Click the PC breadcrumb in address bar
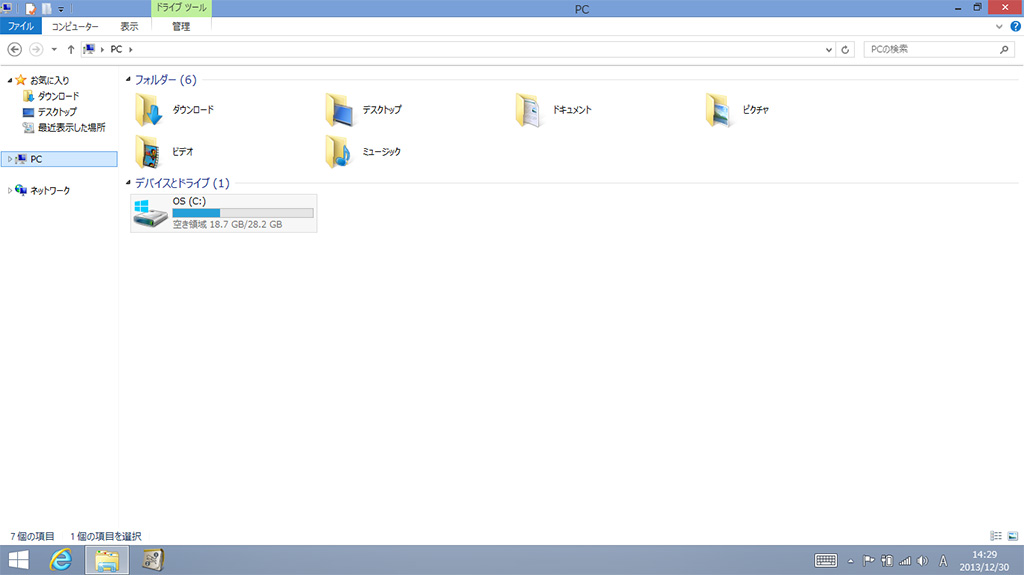 pyautogui.click(x=116, y=49)
